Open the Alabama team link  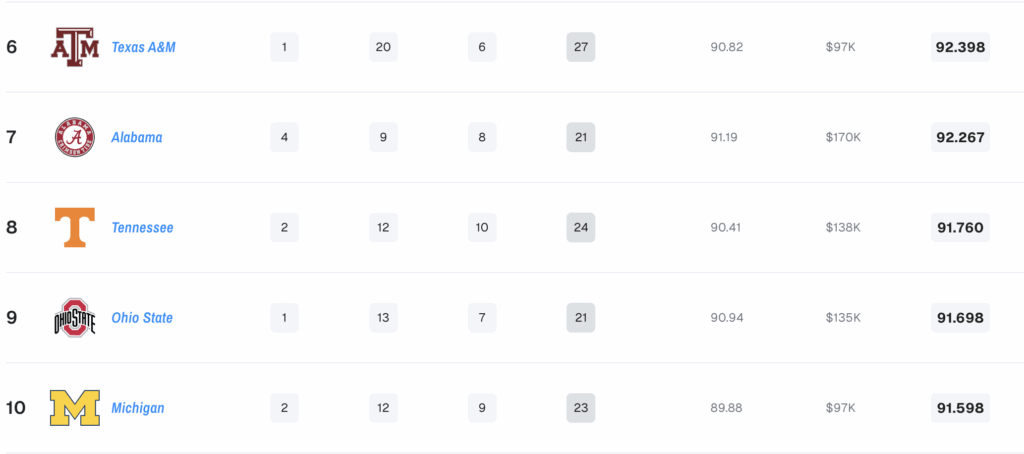137,137
